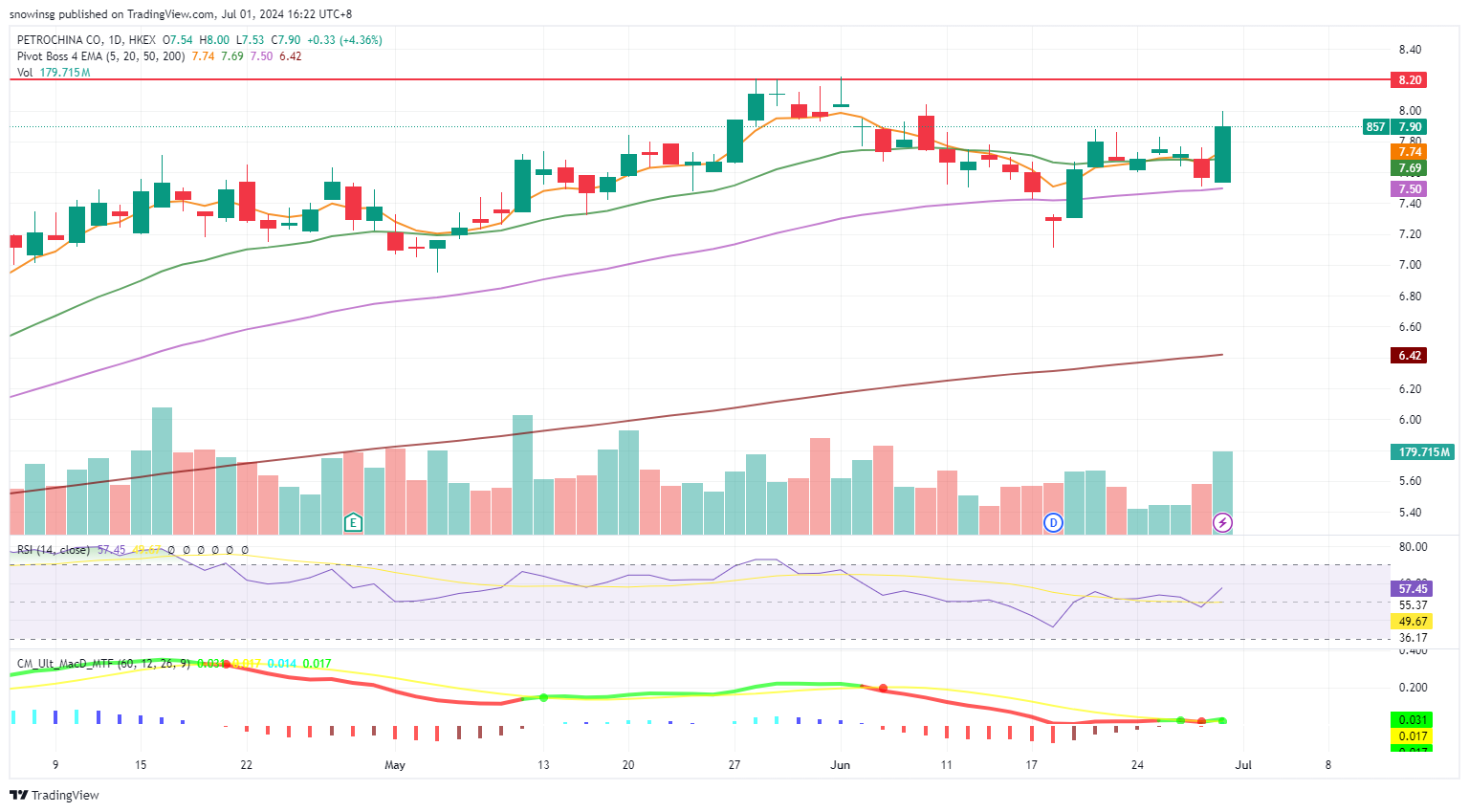Select the Vol indicator legend
1469x812 pixels.
click(x=25, y=73)
